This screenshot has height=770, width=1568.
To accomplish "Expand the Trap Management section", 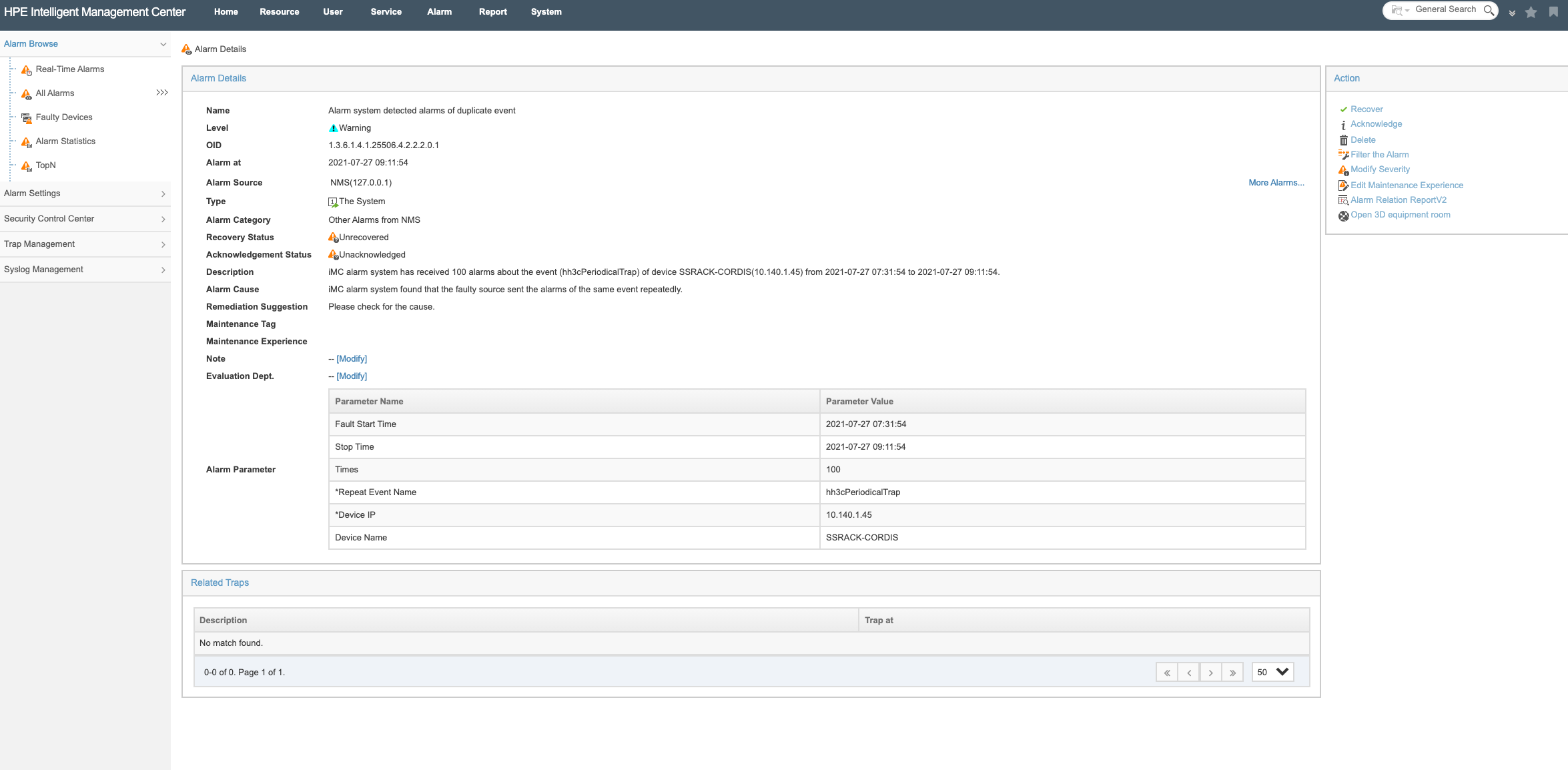I will coord(163,245).
